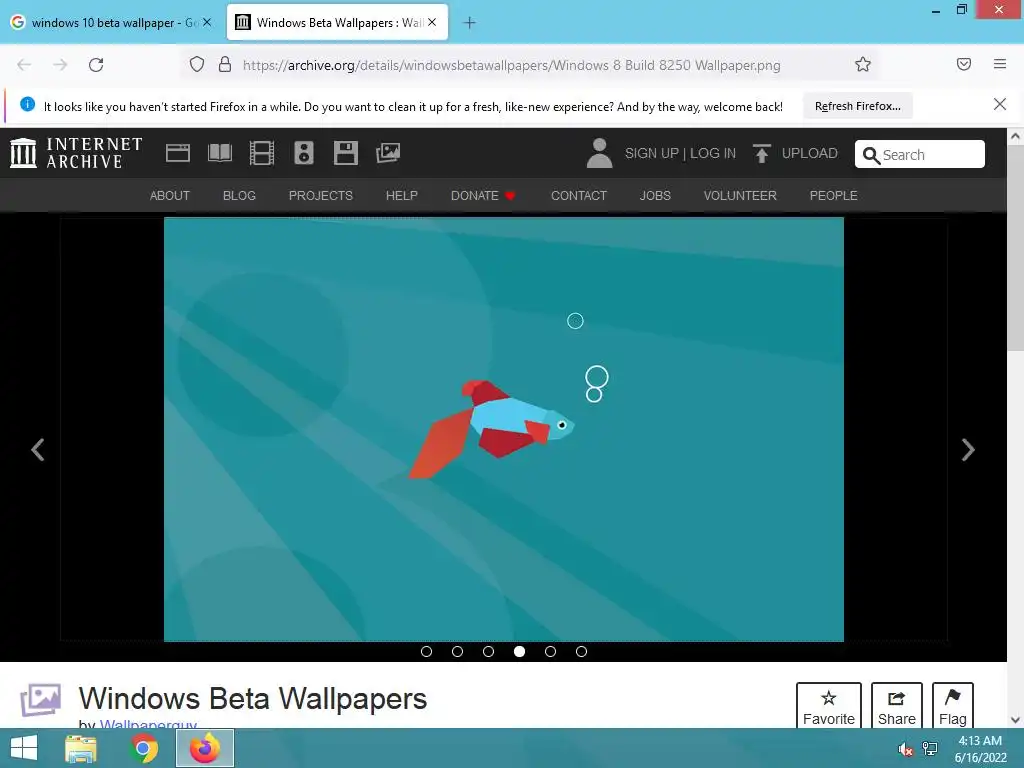
Task: Select the second carousel dot
Action: click(x=457, y=652)
